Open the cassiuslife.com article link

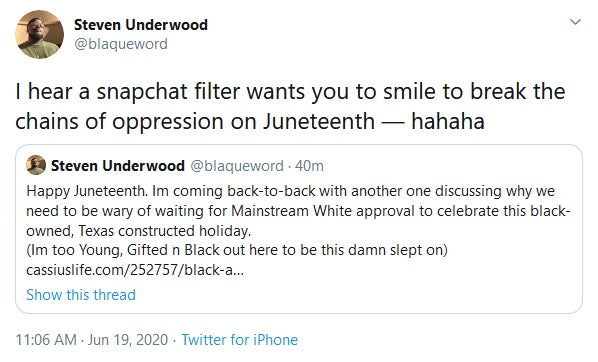coord(135,270)
